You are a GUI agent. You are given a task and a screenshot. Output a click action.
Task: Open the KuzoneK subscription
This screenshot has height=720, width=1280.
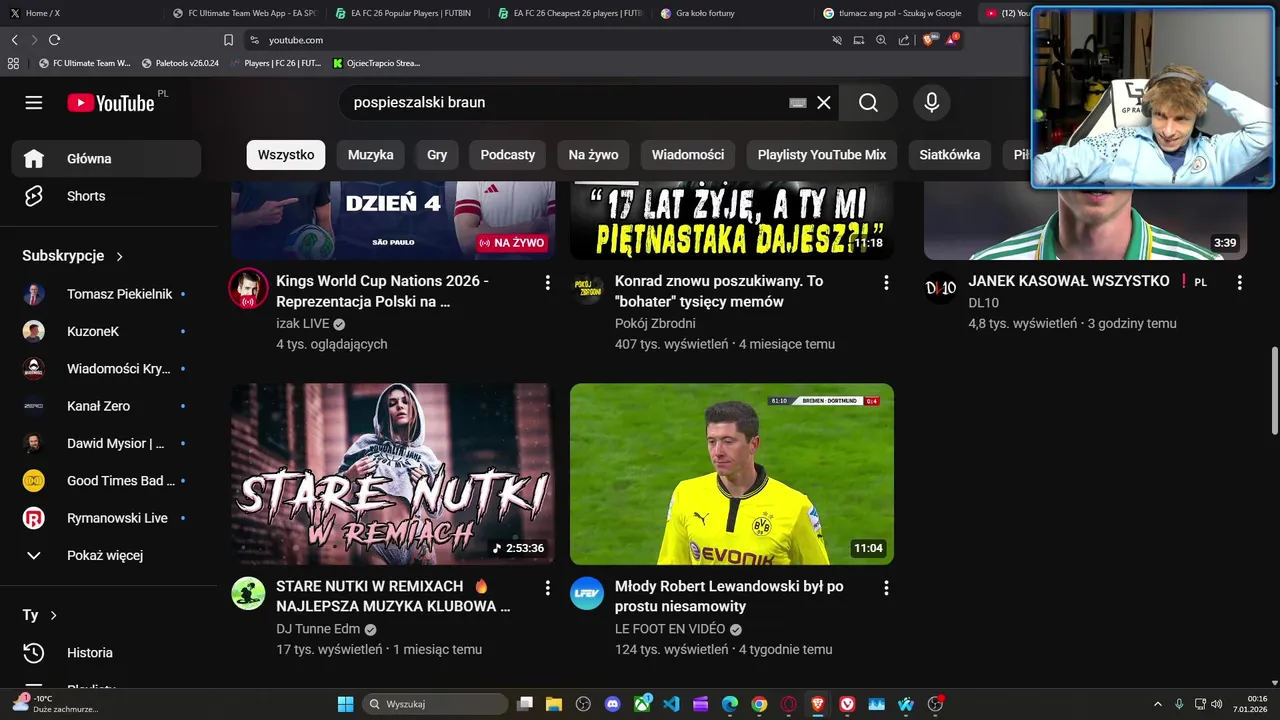click(x=107, y=331)
